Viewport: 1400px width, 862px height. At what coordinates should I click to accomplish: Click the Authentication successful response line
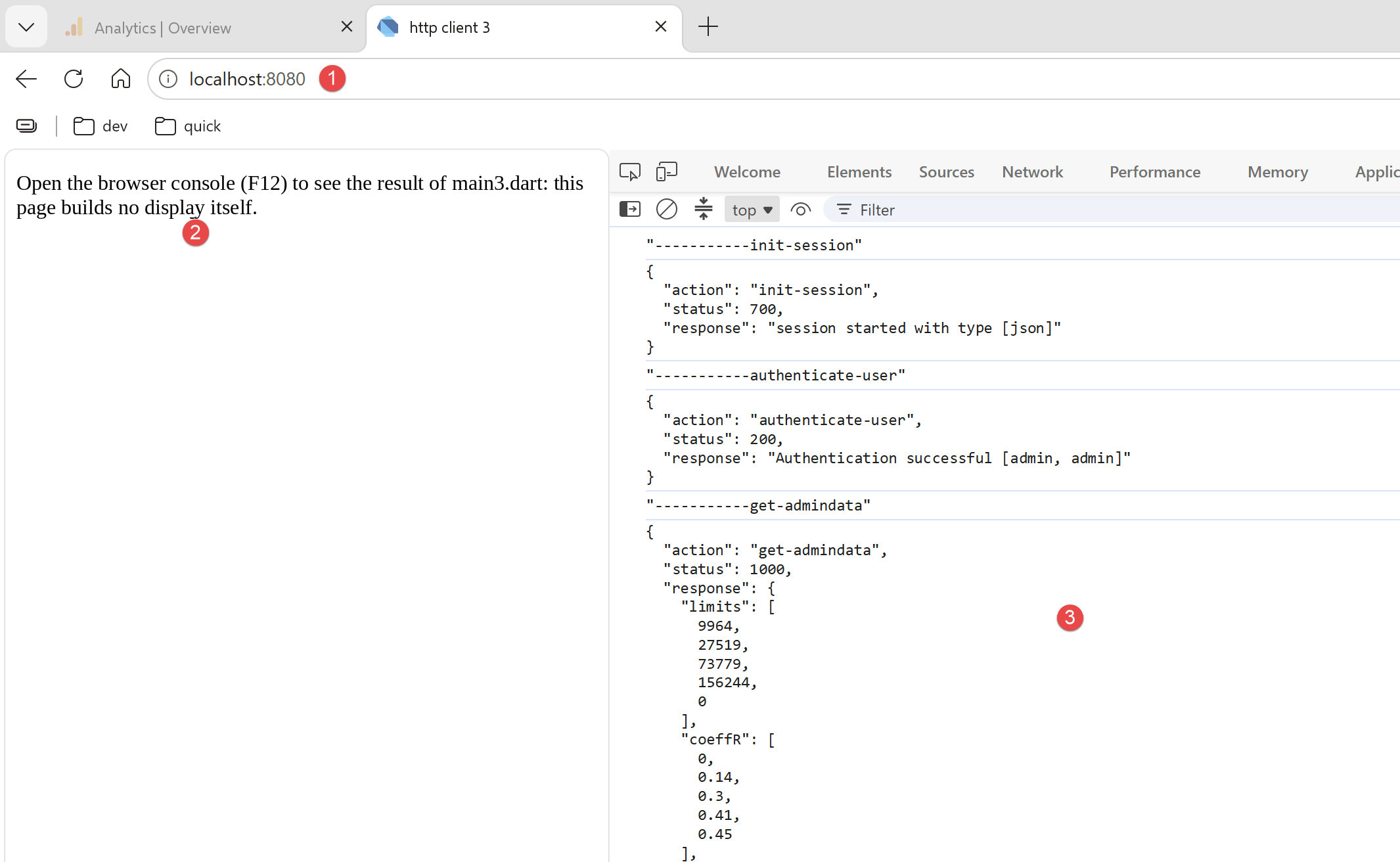click(897, 458)
